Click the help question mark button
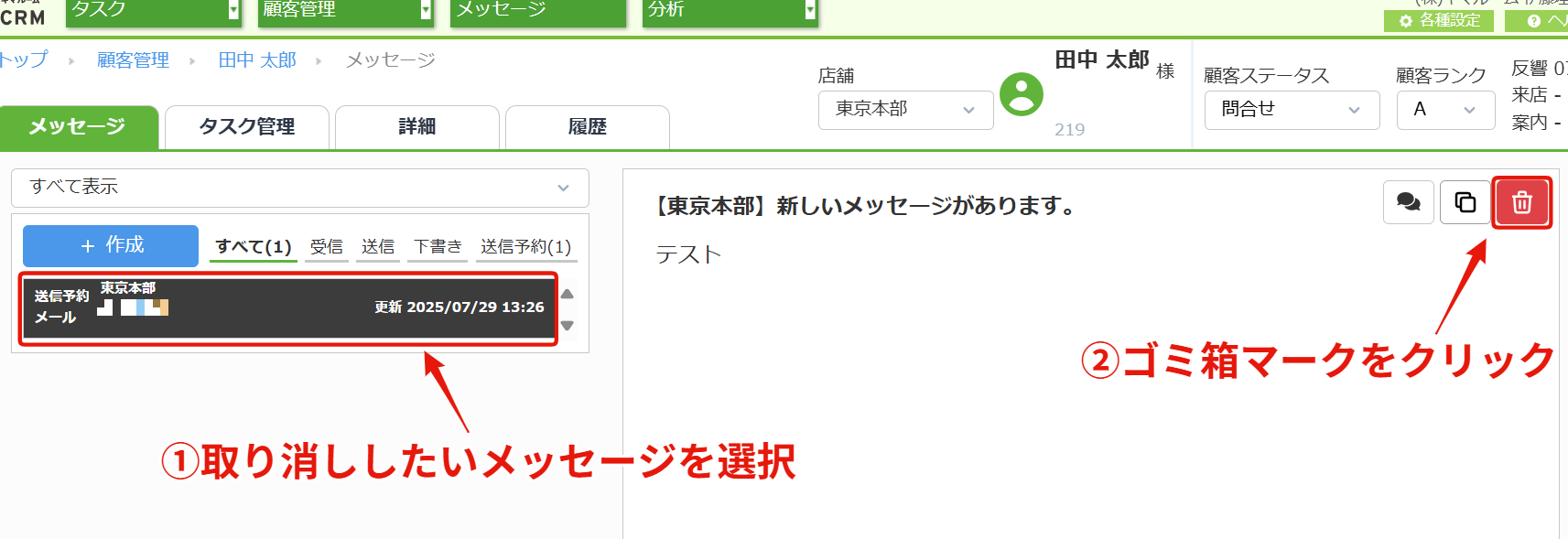Viewport: 1568px width, 539px height. click(1538, 20)
